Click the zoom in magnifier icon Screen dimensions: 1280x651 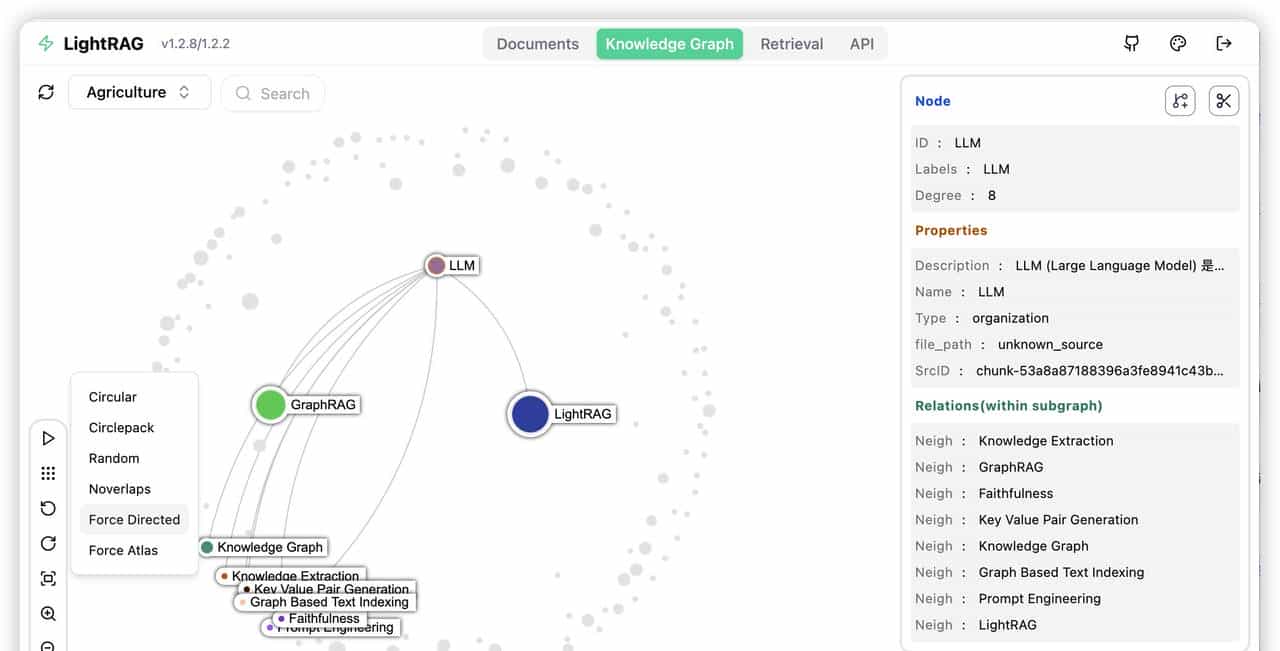tap(48, 614)
